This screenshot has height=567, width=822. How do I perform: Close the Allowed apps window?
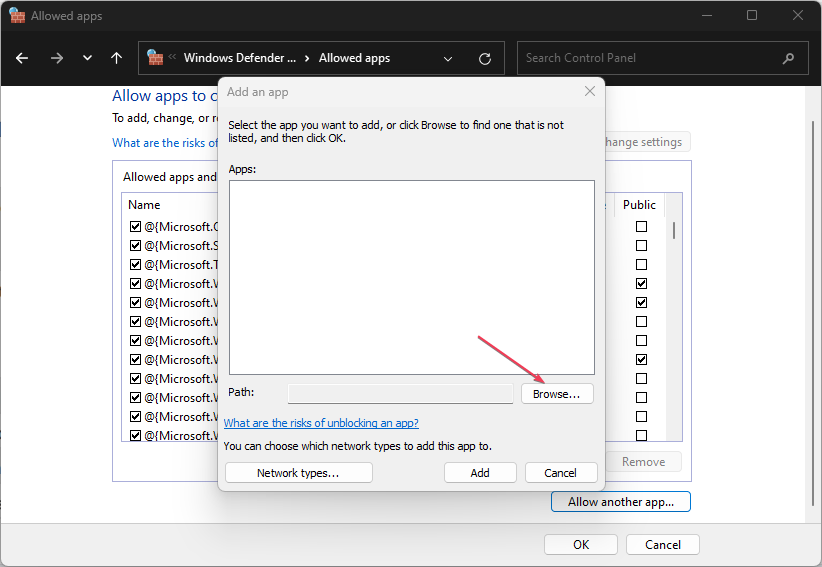click(x=797, y=15)
